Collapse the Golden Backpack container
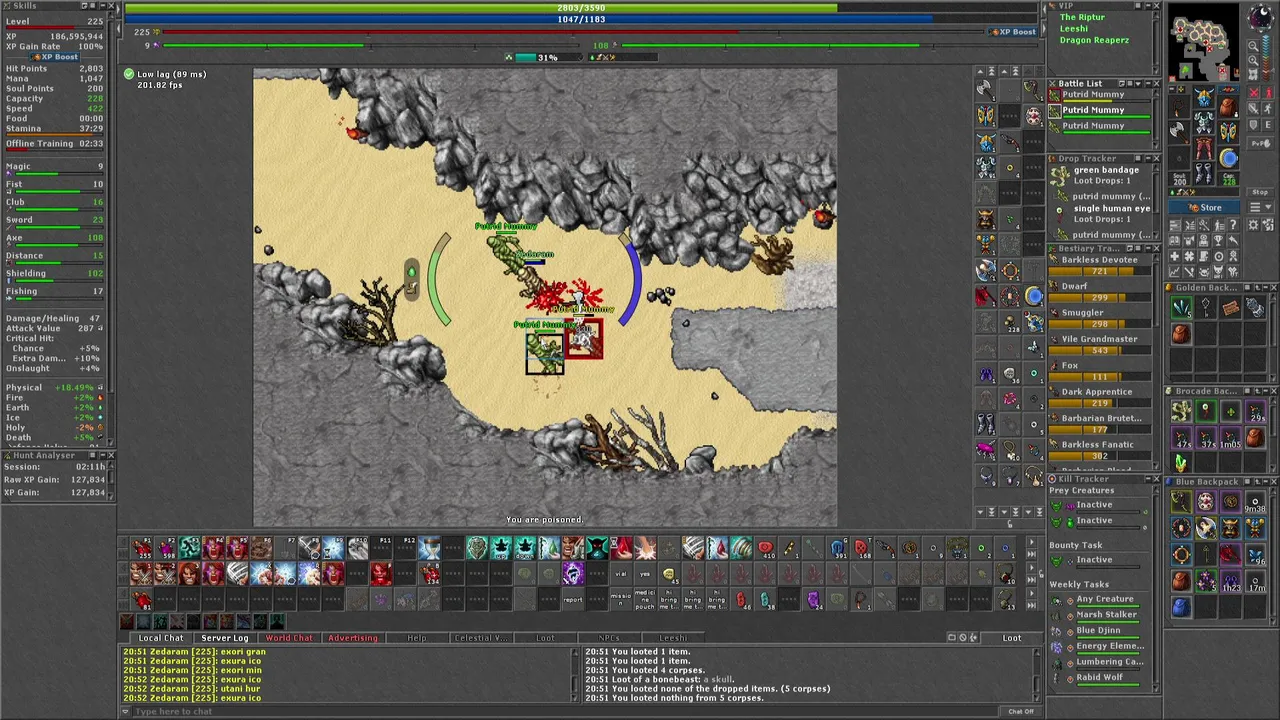Viewport: 1280px width, 720px height. click(x=1266, y=288)
